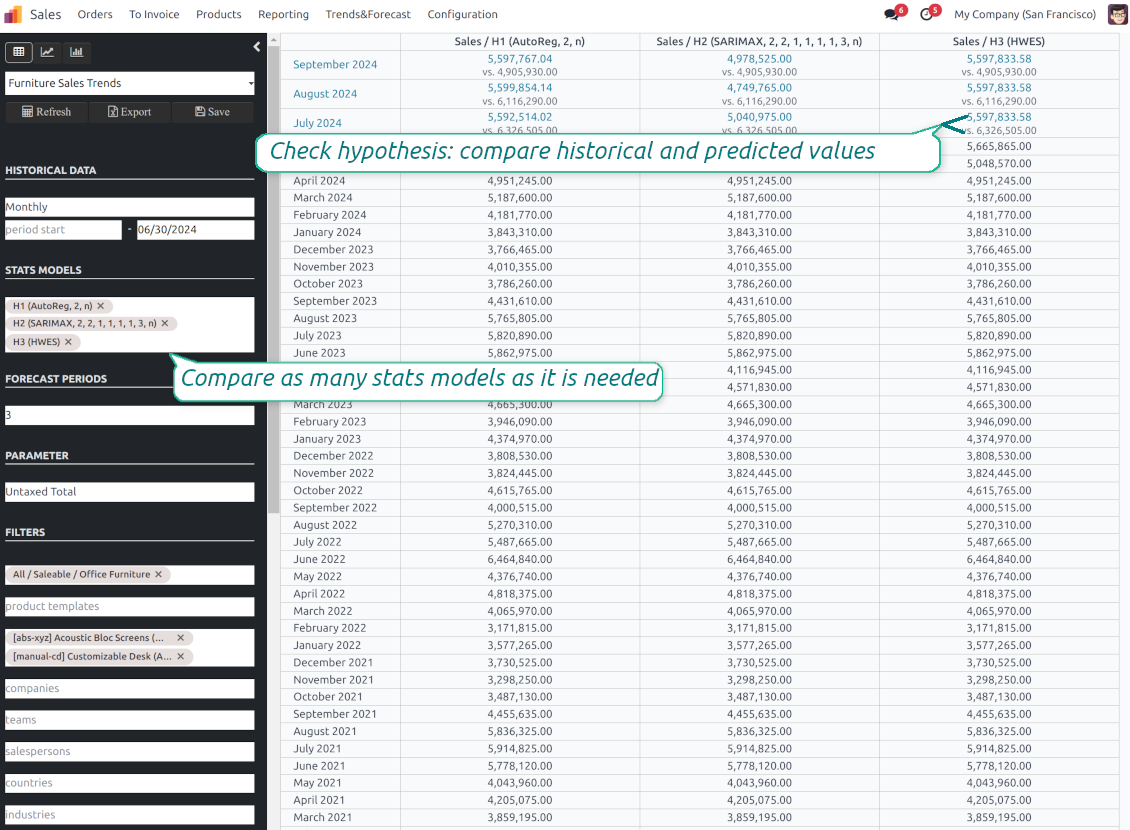Open Furniture Sales Trends dropdown

click(x=130, y=83)
